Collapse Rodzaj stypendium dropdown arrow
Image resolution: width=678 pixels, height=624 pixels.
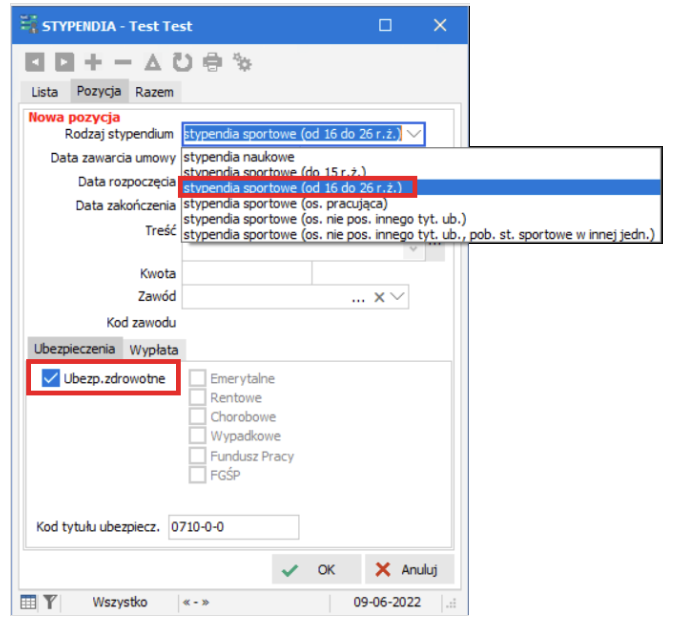tap(414, 134)
